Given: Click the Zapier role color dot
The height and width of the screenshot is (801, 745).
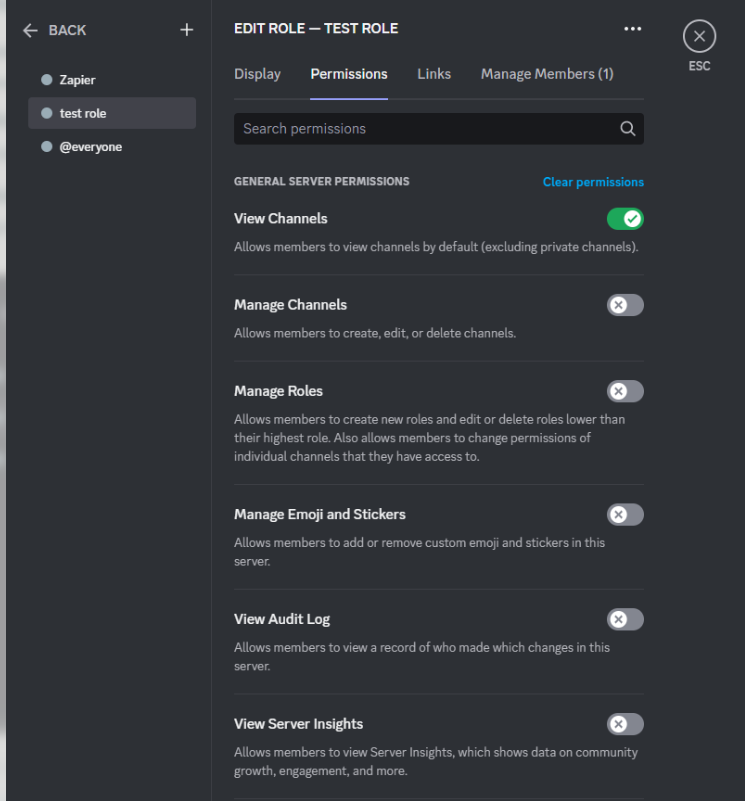Looking at the screenshot, I should pyautogui.click(x=46, y=80).
